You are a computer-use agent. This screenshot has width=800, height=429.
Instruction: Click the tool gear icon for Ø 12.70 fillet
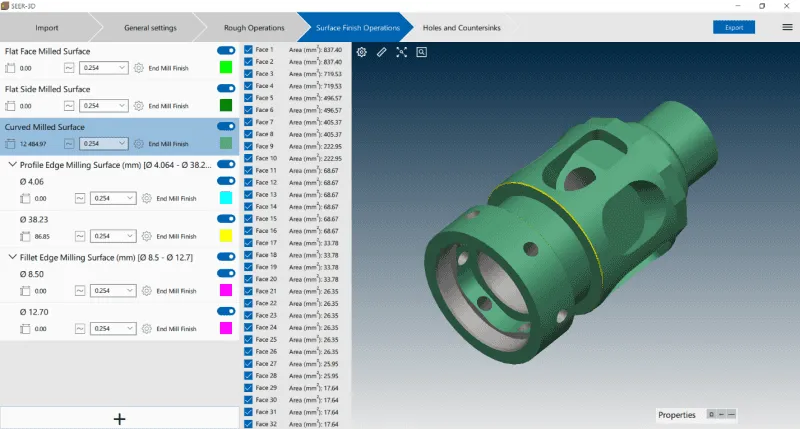[146, 328]
